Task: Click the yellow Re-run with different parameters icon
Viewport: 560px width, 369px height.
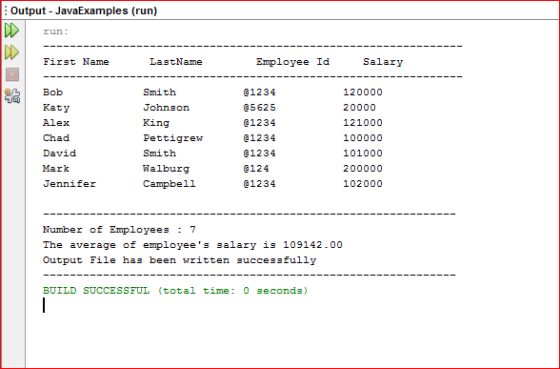Action: pos(12,52)
